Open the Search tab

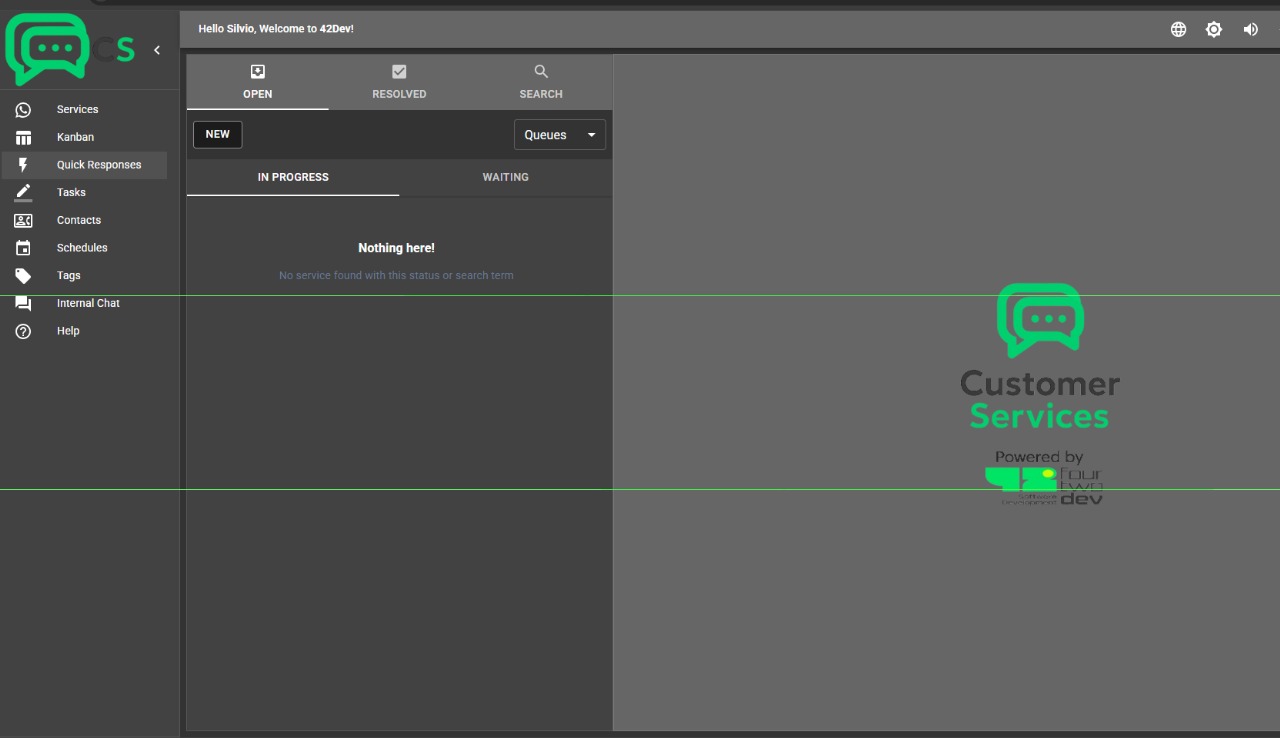541,82
